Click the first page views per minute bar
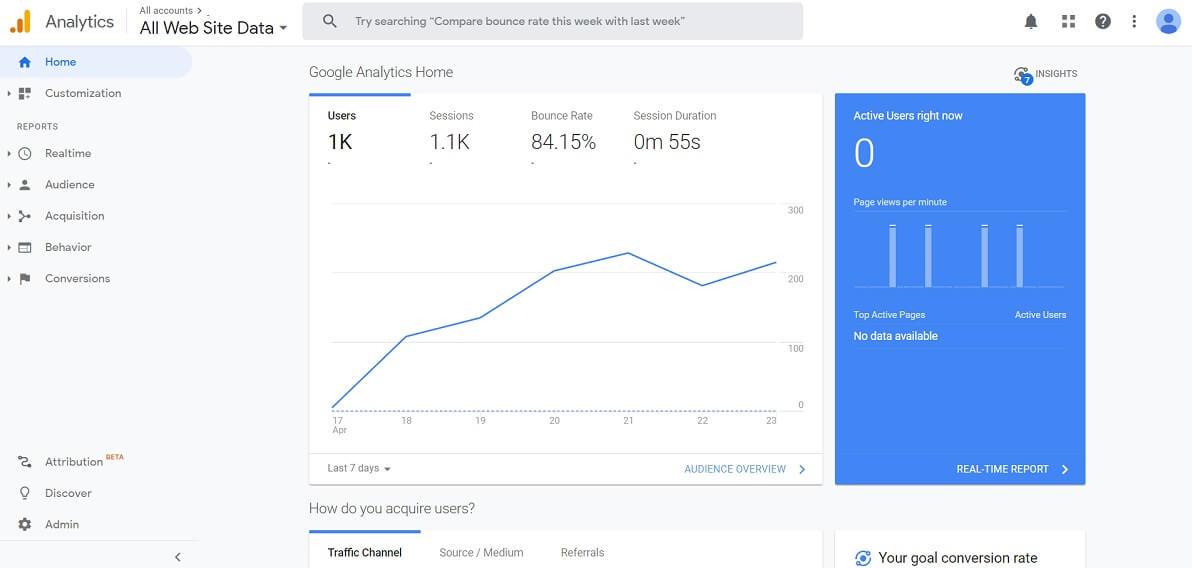 click(892, 255)
